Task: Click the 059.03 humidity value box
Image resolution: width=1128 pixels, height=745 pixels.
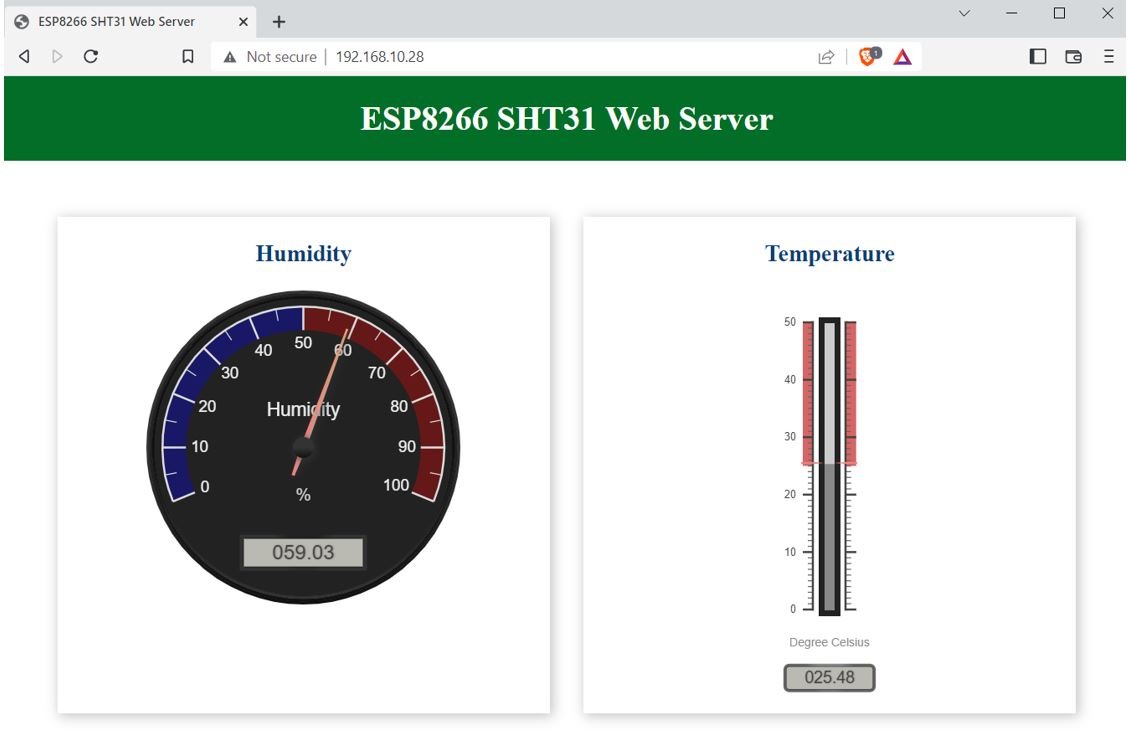Action: point(303,552)
